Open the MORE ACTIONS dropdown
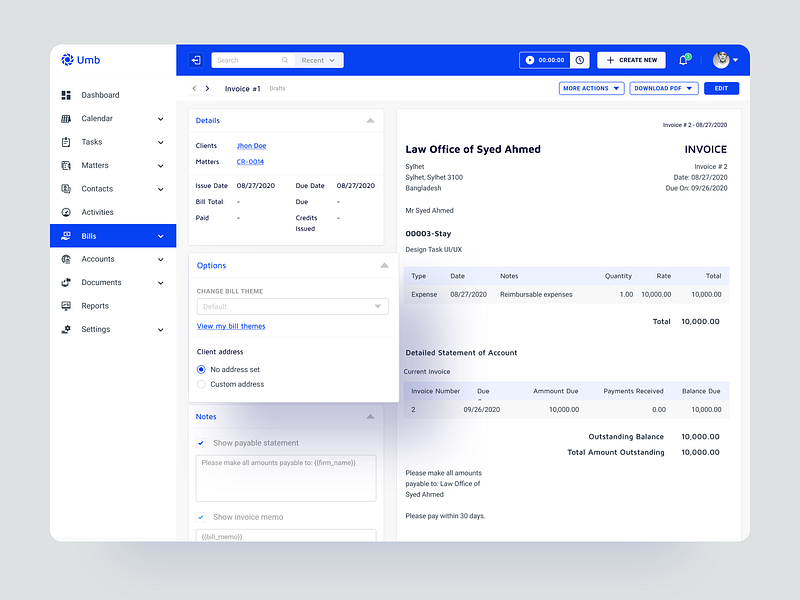This screenshot has width=800, height=600. (590, 88)
